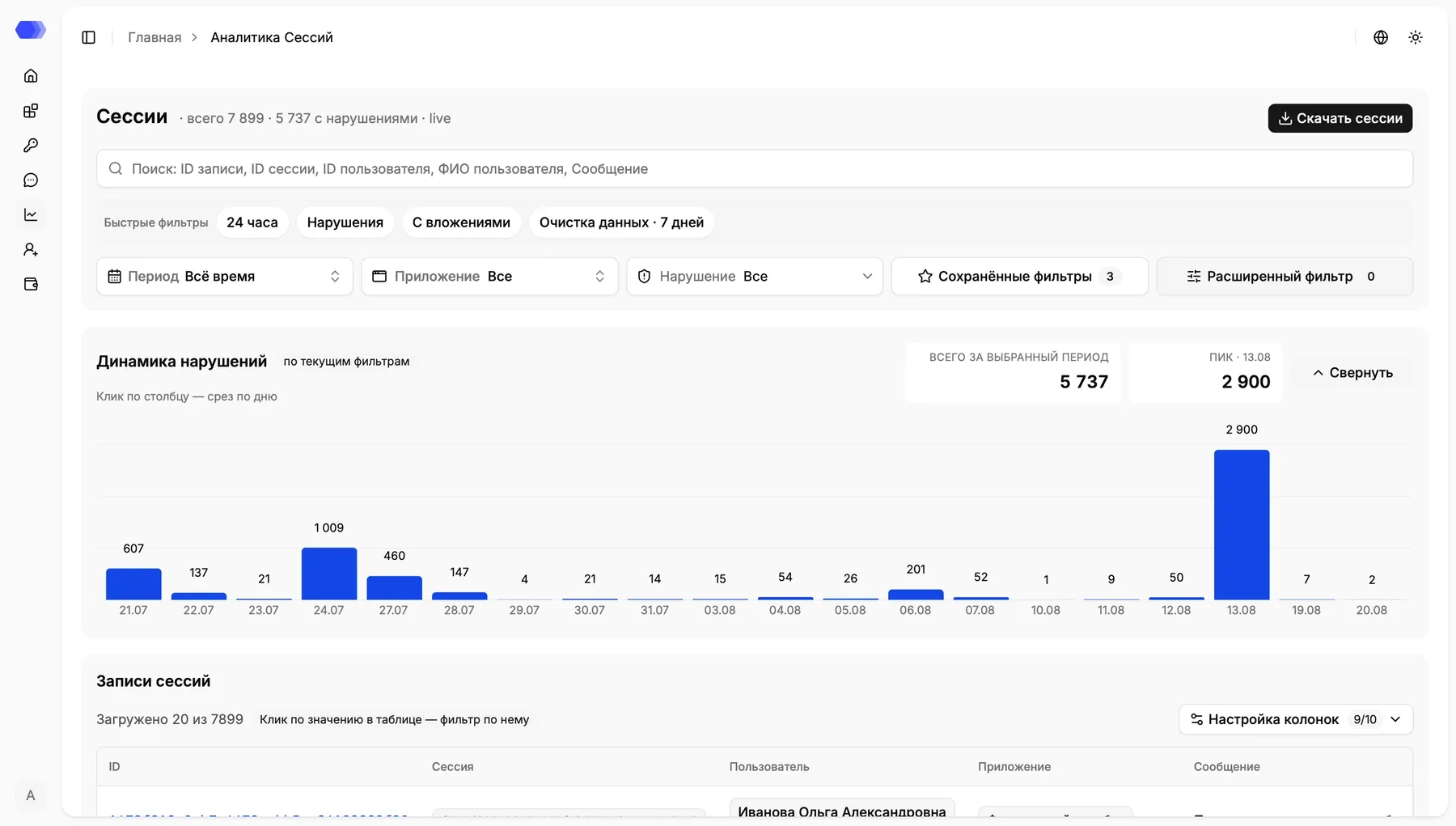Select the 27.07 chart bar

coord(395,587)
